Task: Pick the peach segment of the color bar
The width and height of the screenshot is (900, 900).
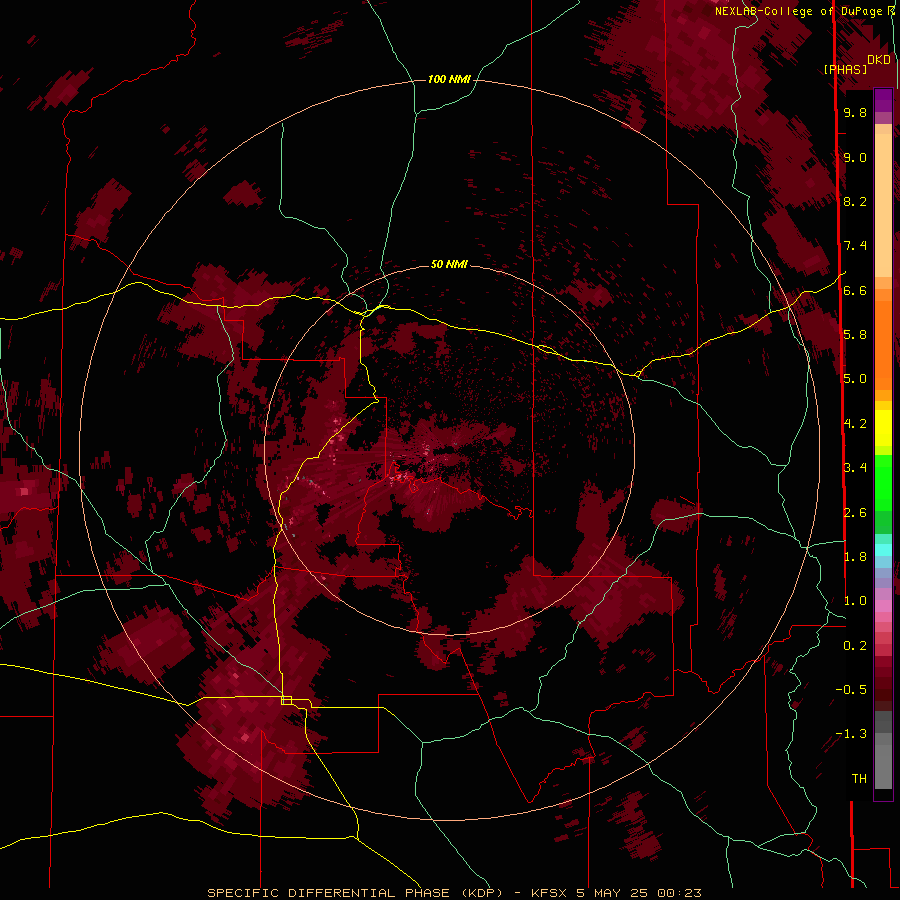Action: pyautogui.click(x=883, y=201)
